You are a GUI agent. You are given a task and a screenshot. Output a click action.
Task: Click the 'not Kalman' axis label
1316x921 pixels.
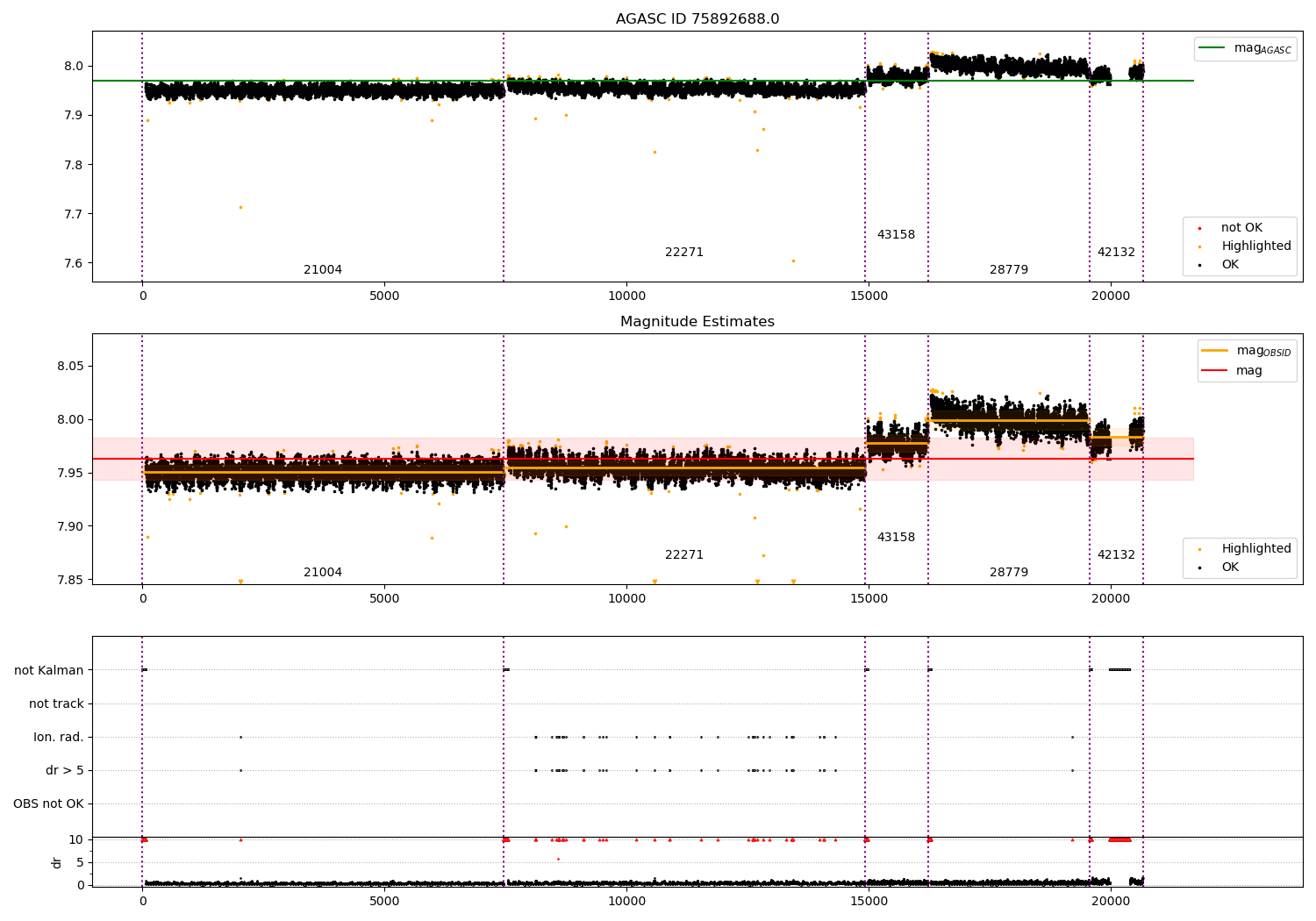point(49,671)
